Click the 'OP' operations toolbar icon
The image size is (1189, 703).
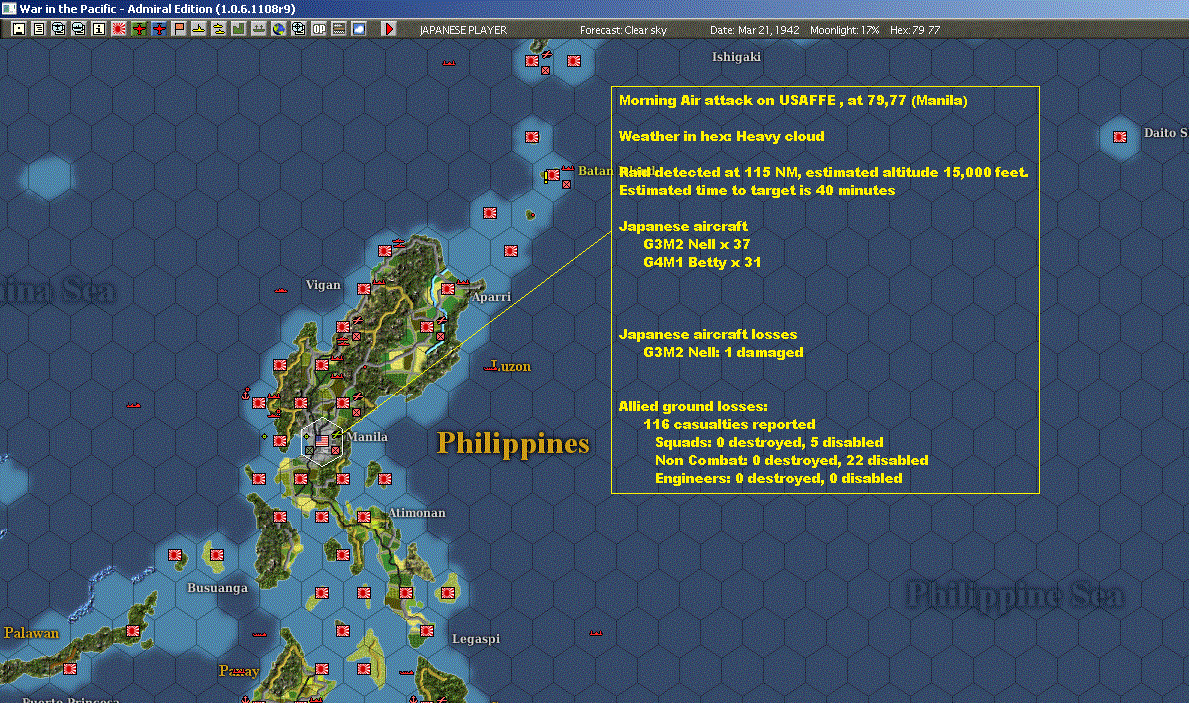point(319,29)
